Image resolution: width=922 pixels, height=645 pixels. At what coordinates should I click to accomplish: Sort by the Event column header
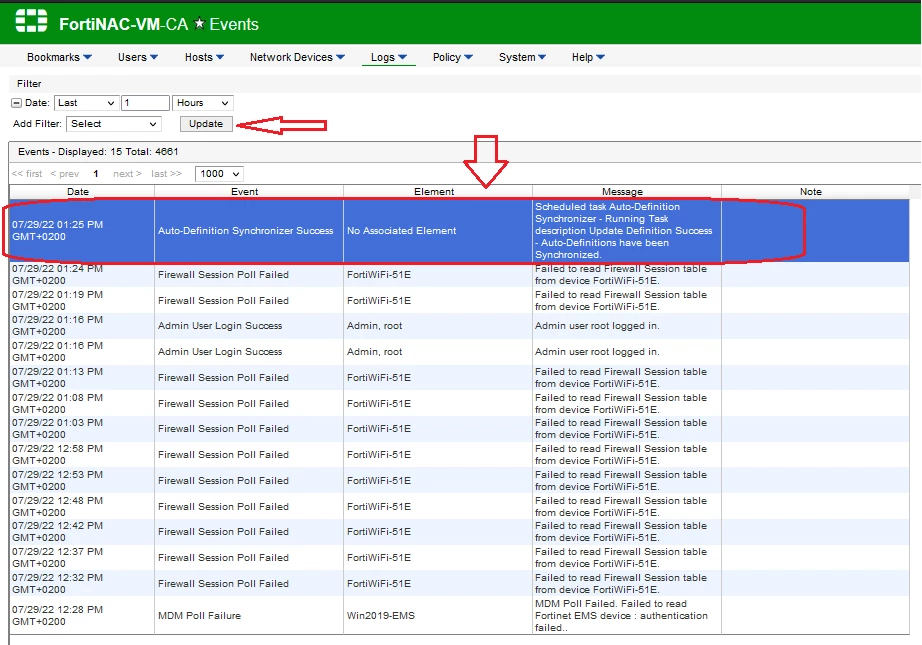coord(245,192)
